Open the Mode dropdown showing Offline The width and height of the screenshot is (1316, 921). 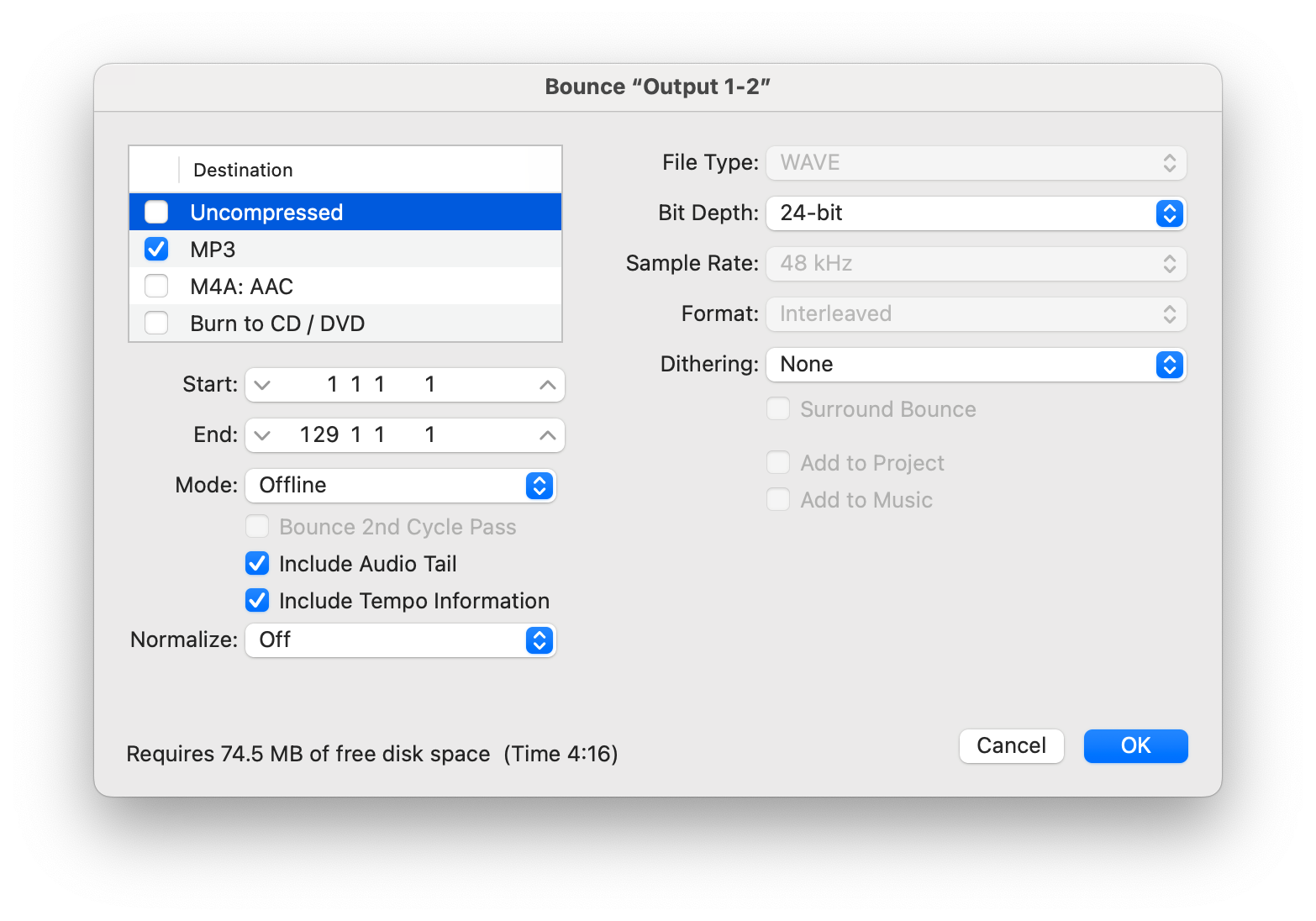point(401,486)
